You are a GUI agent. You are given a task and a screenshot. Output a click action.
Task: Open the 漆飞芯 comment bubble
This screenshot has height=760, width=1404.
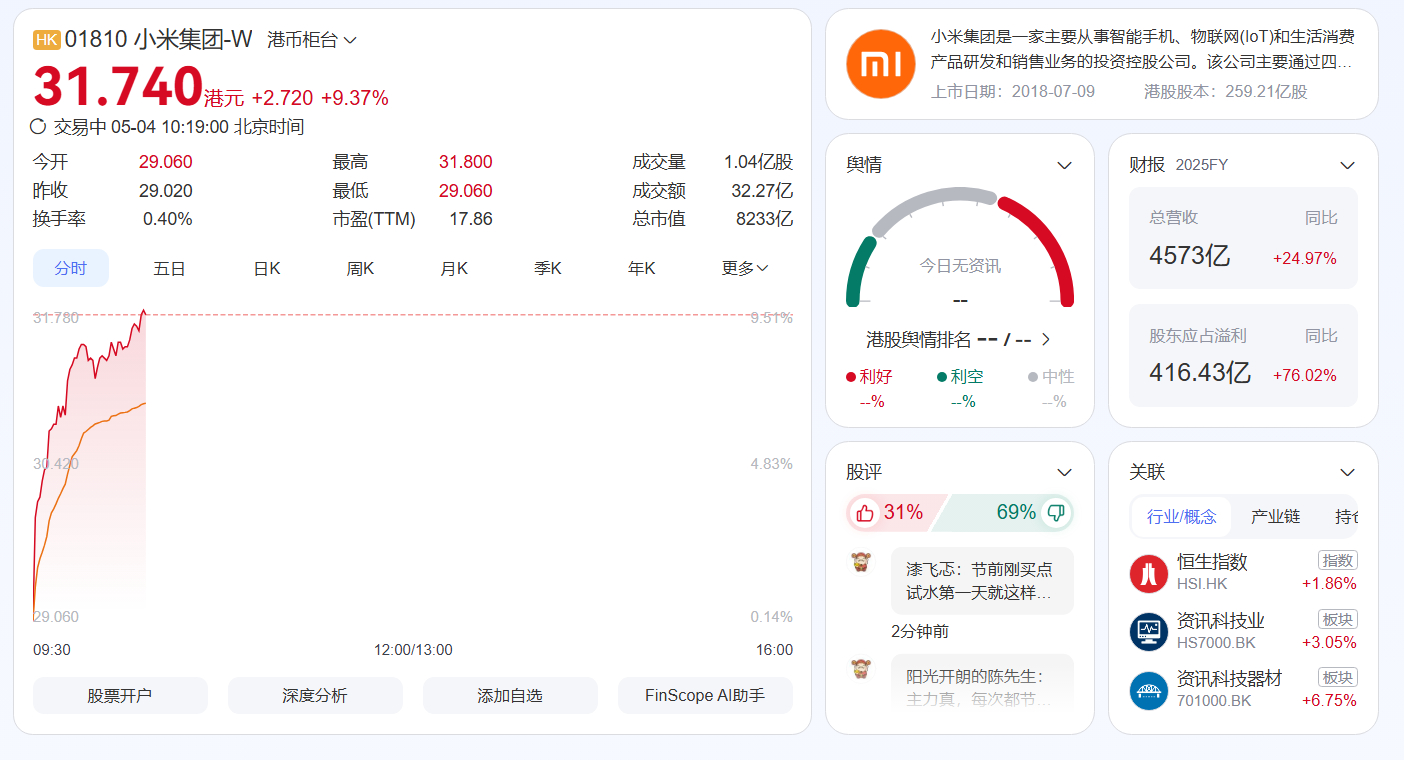click(x=982, y=581)
